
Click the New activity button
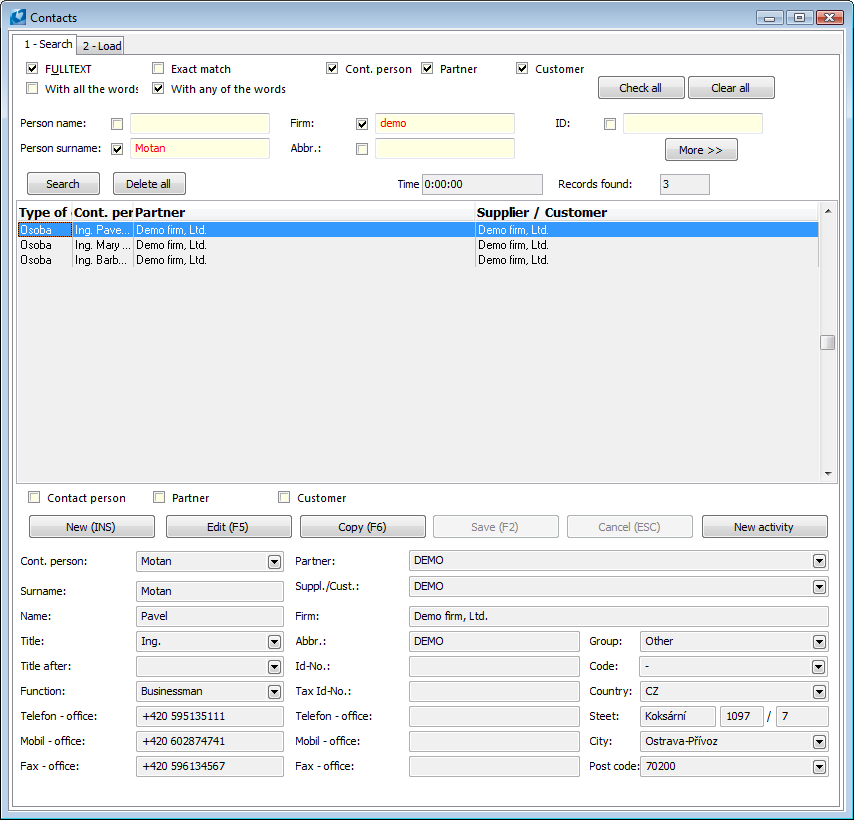(x=765, y=527)
